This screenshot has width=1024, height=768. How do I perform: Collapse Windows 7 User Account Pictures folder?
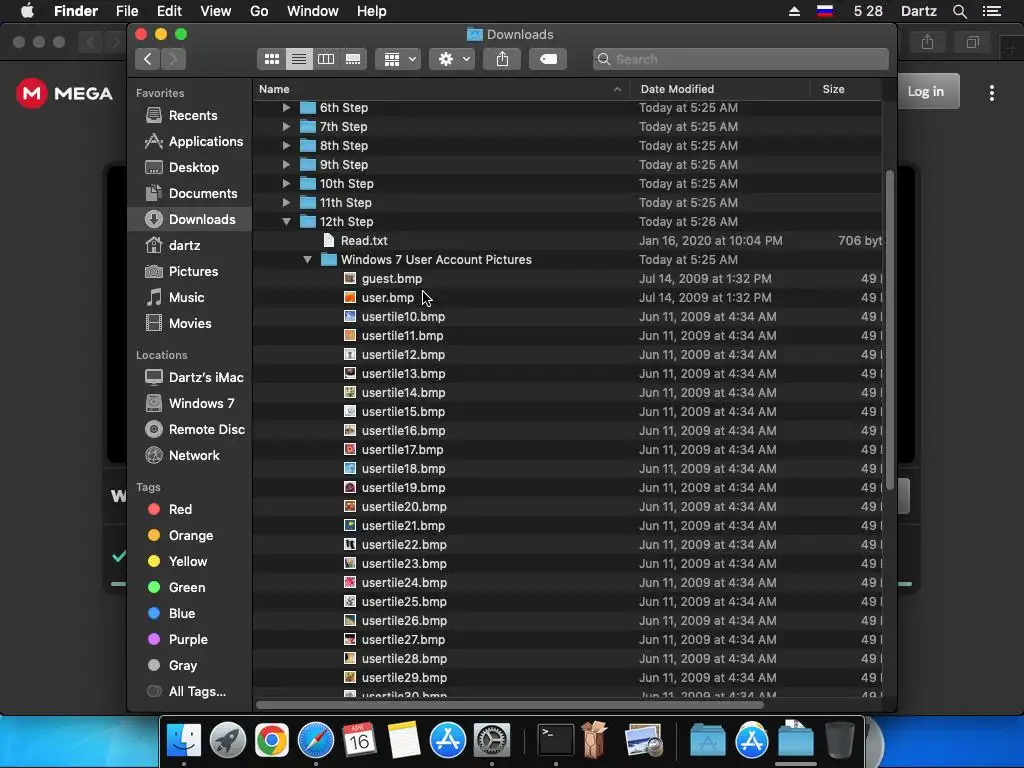(x=308, y=260)
